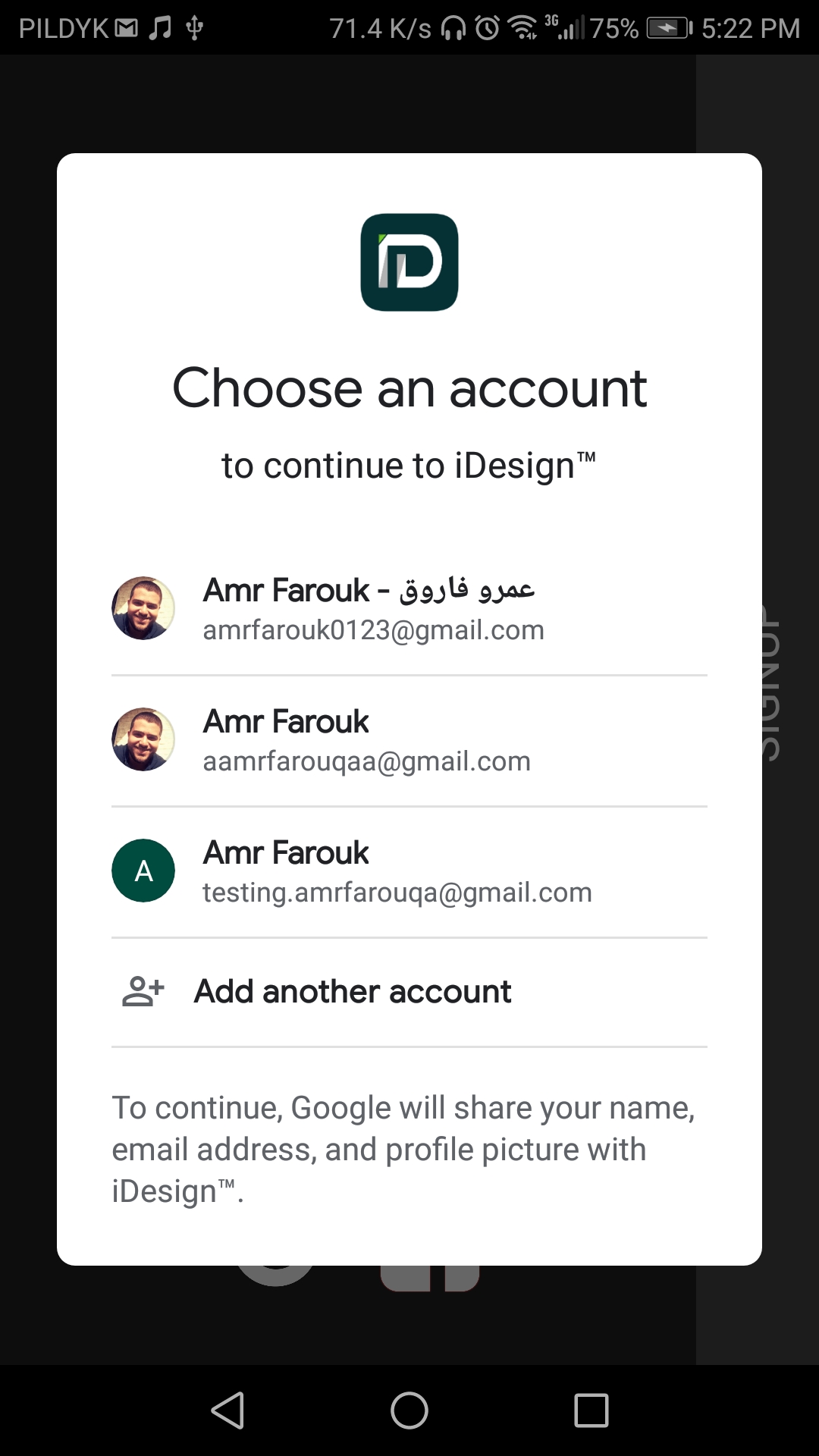Tap profile photo beside aamrfarouqaa@gmail.com
The width and height of the screenshot is (819, 1456).
(143, 739)
